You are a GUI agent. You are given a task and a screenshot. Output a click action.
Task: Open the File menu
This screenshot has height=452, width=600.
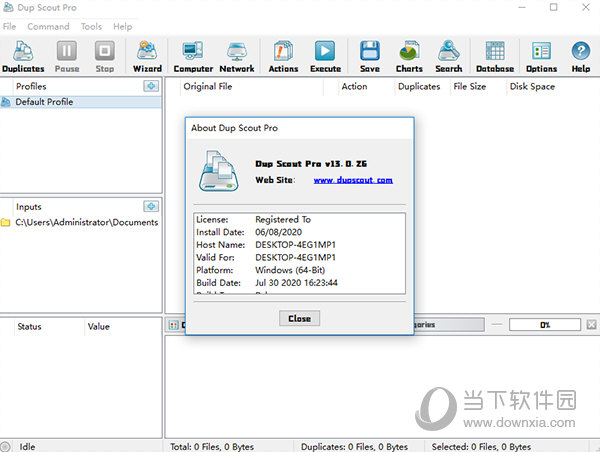click(x=9, y=26)
